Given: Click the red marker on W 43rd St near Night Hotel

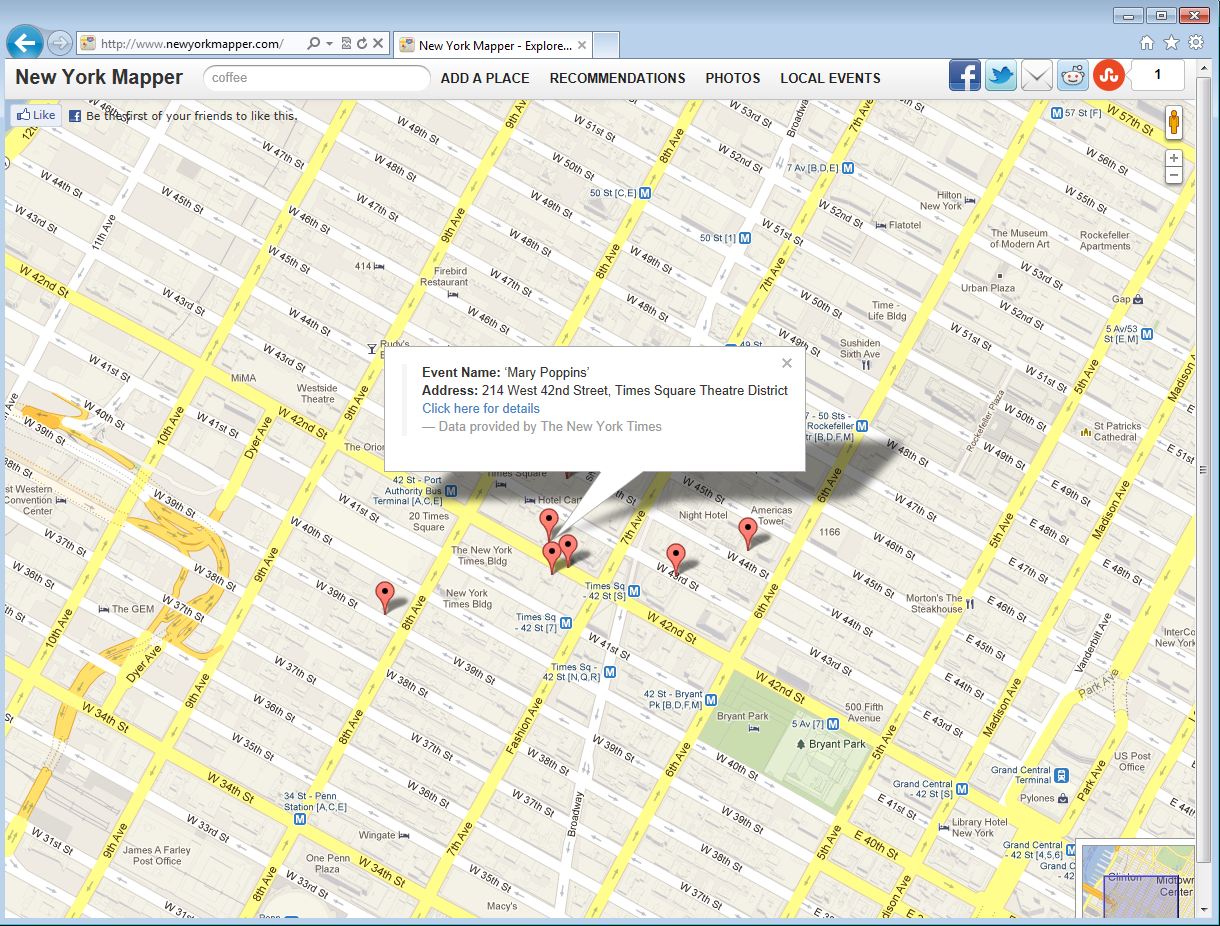Looking at the screenshot, I should pos(676,559).
